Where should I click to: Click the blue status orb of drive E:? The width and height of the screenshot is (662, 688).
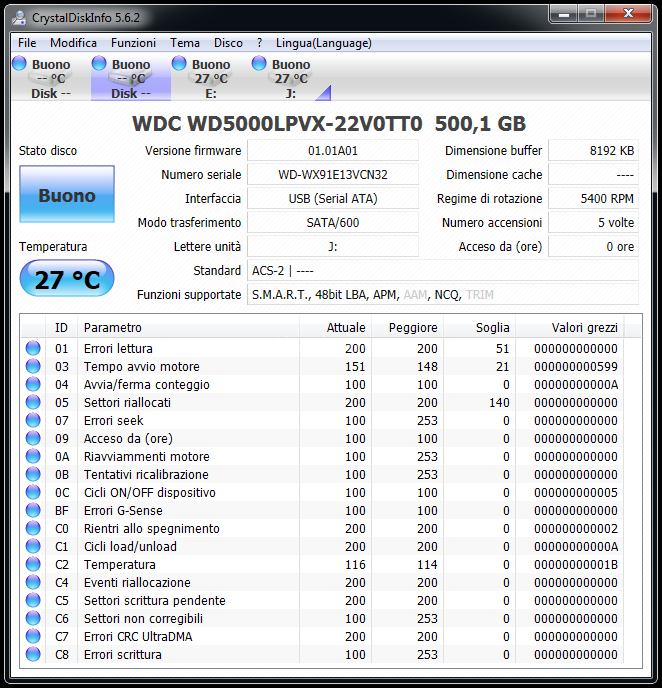(179, 63)
